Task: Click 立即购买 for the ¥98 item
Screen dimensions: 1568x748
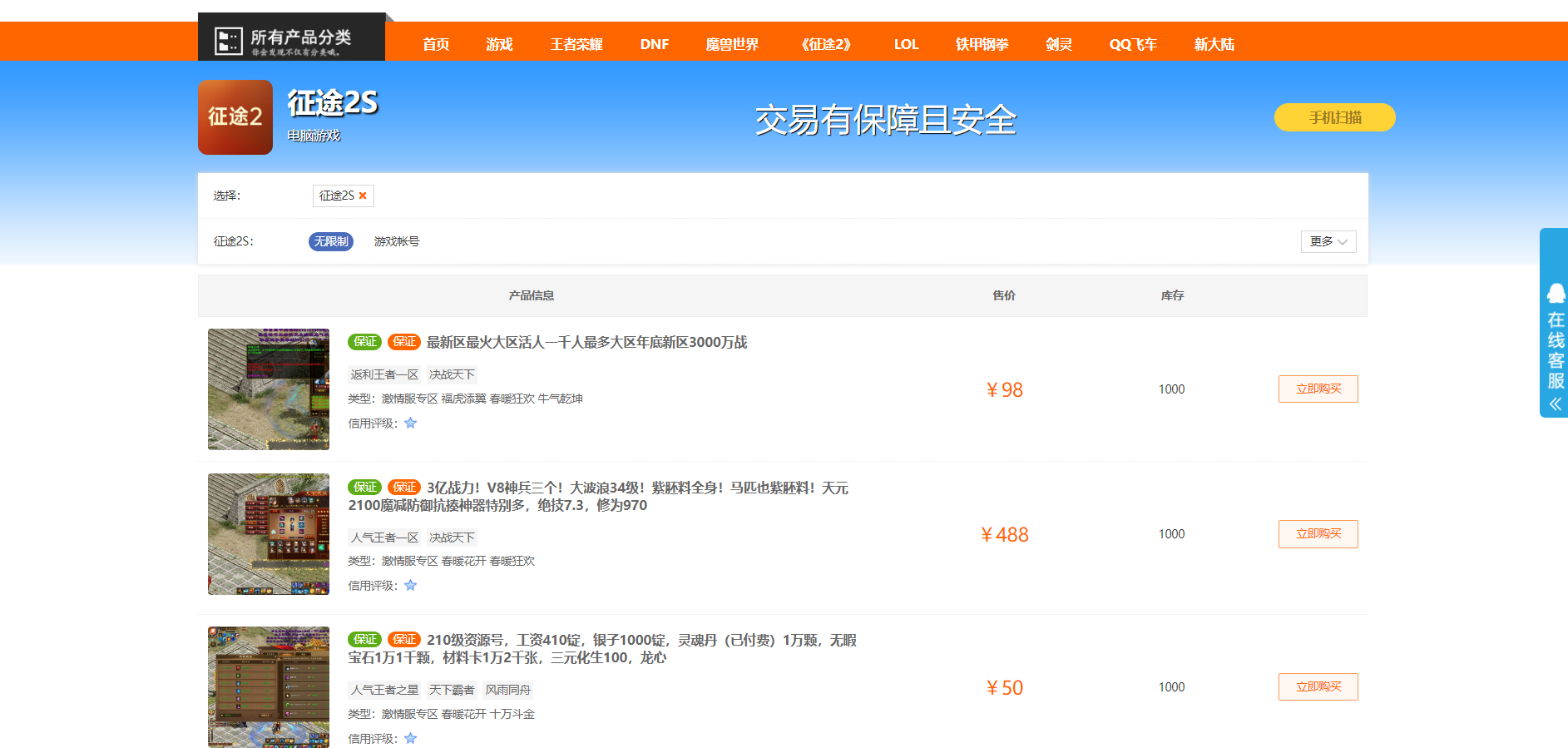Action: [x=1318, y=389]
